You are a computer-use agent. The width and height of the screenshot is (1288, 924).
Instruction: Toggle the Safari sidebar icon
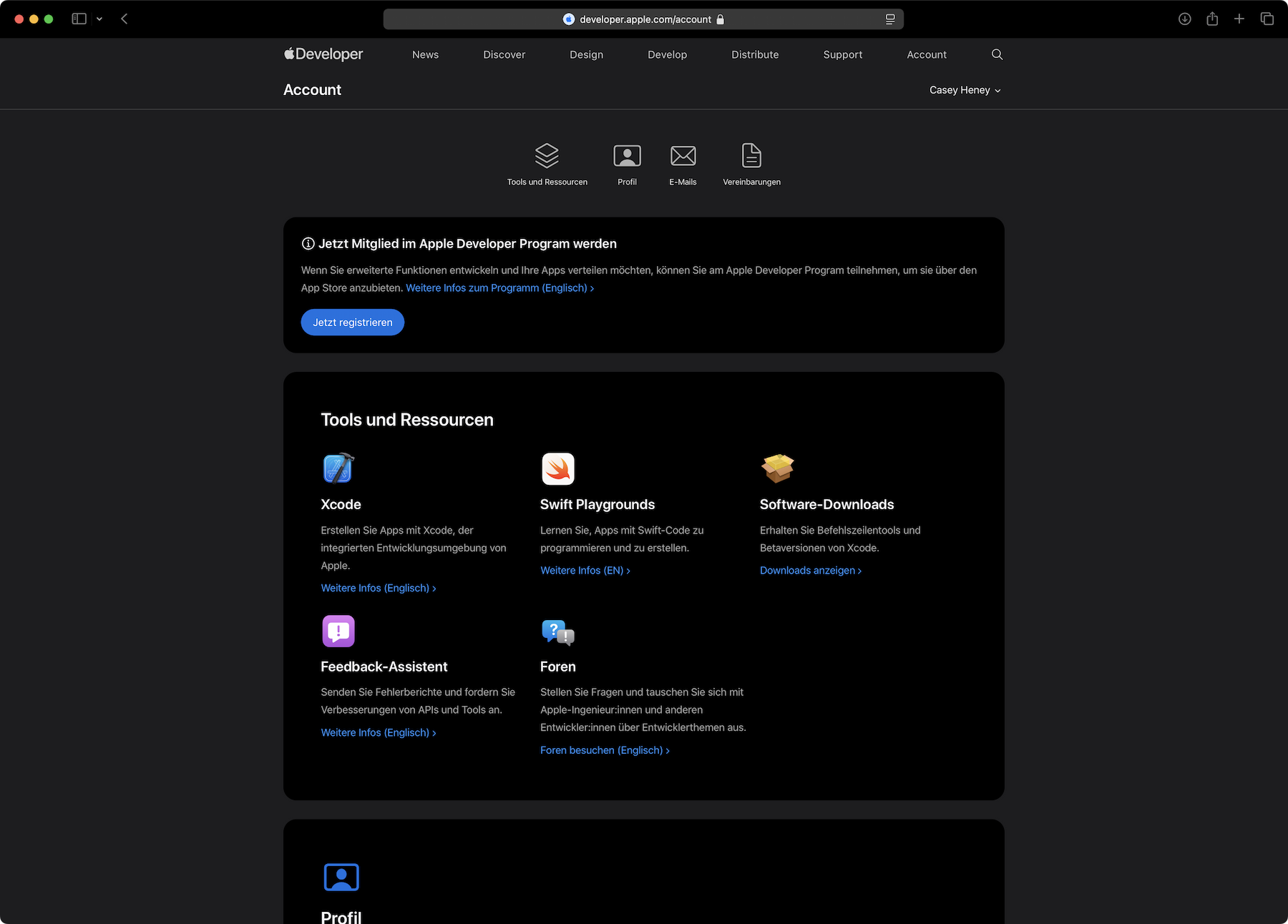click(79, 19)
